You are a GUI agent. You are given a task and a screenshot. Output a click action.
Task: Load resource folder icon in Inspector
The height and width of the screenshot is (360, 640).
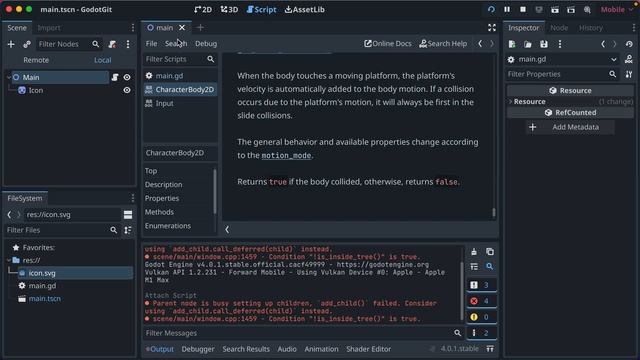[528, 44]
